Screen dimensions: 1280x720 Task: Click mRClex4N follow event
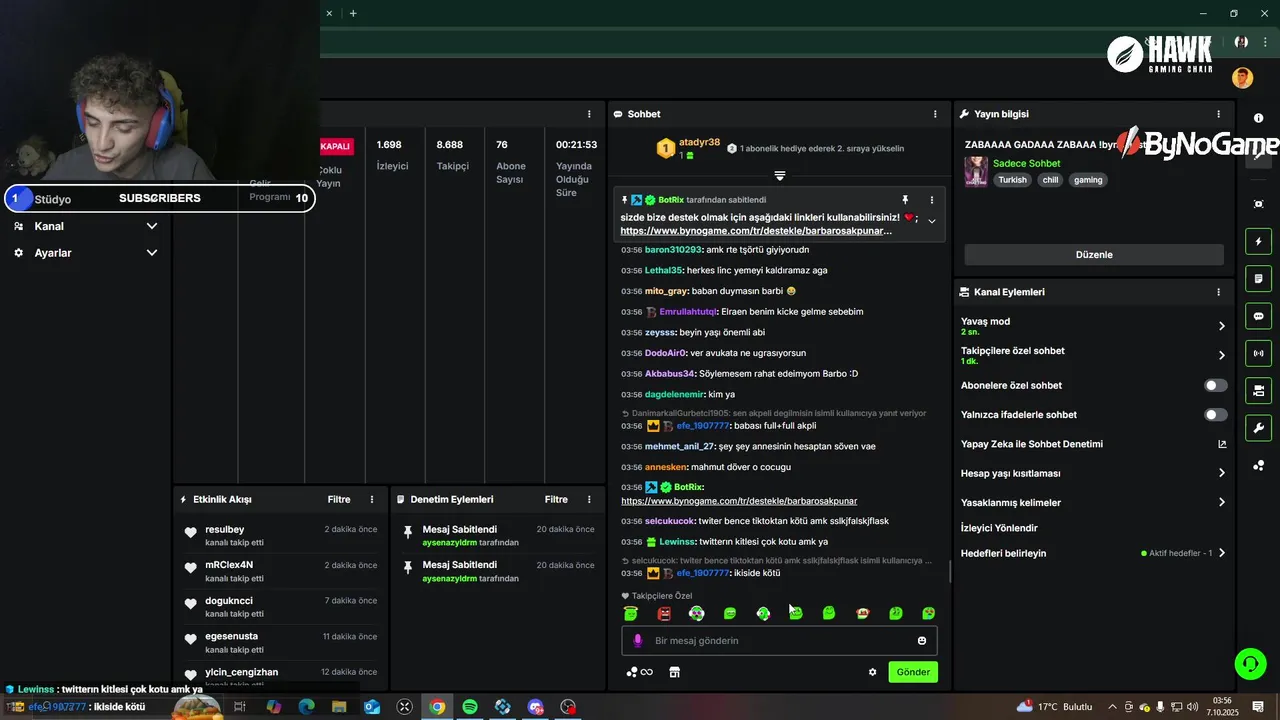coord(229,565)
